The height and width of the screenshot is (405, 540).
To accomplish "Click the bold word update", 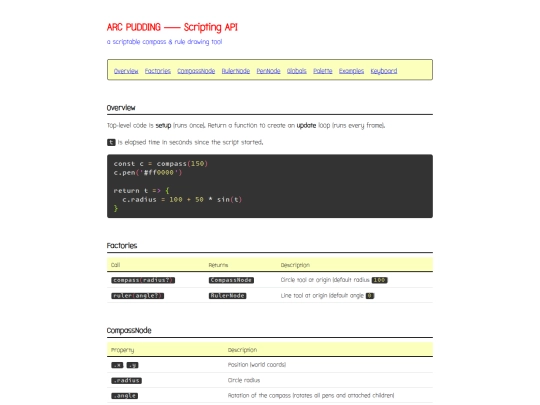I will (306, 125).
